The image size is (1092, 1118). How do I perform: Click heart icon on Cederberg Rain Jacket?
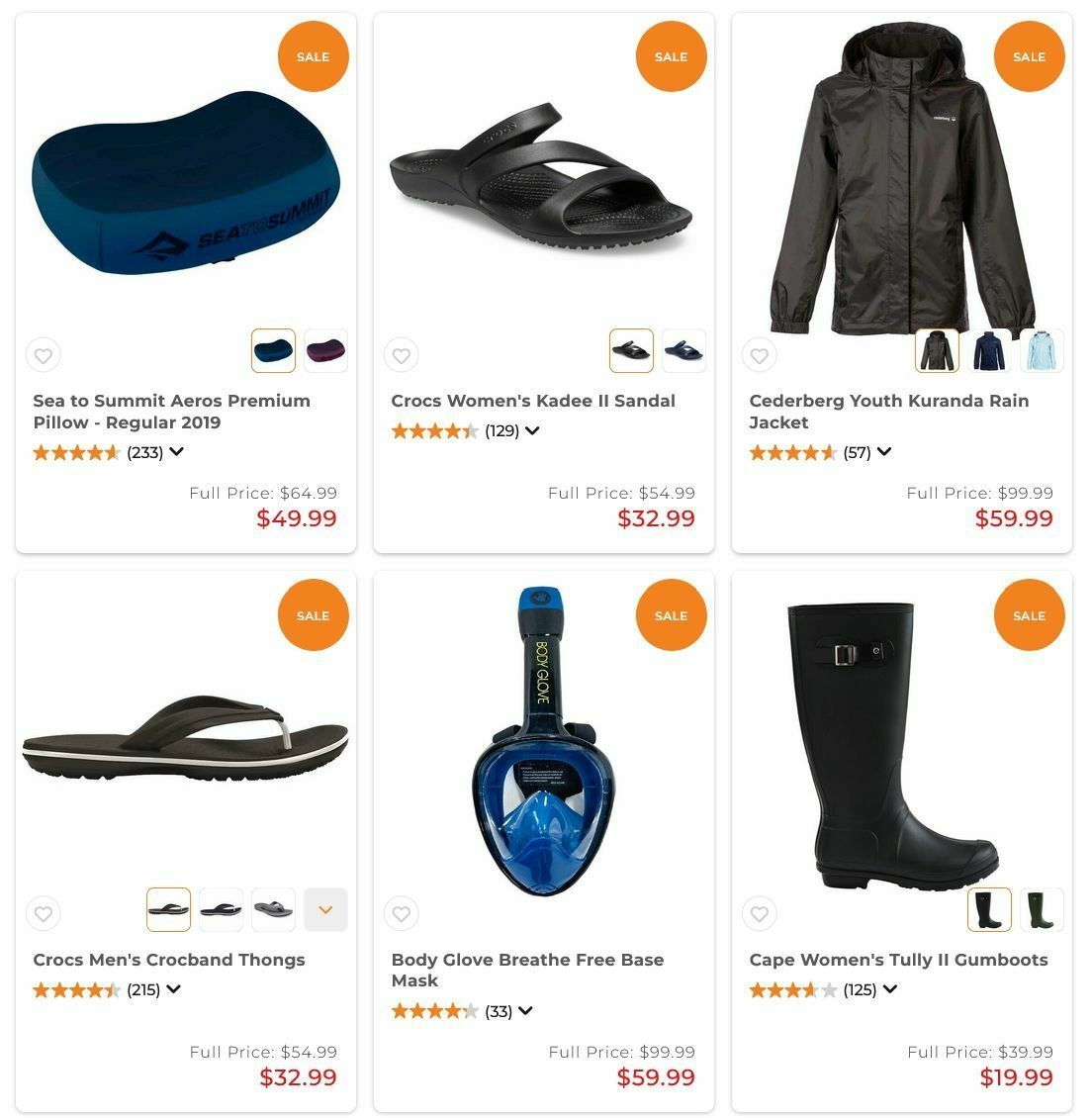pos(759,355)
